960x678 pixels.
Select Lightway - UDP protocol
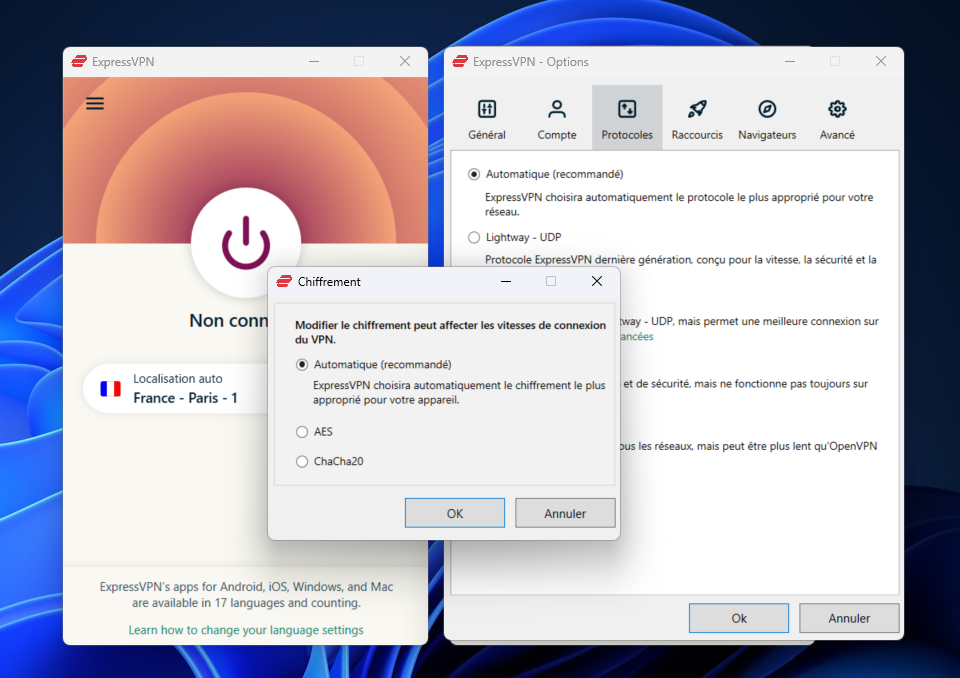[x=474, y=238]
